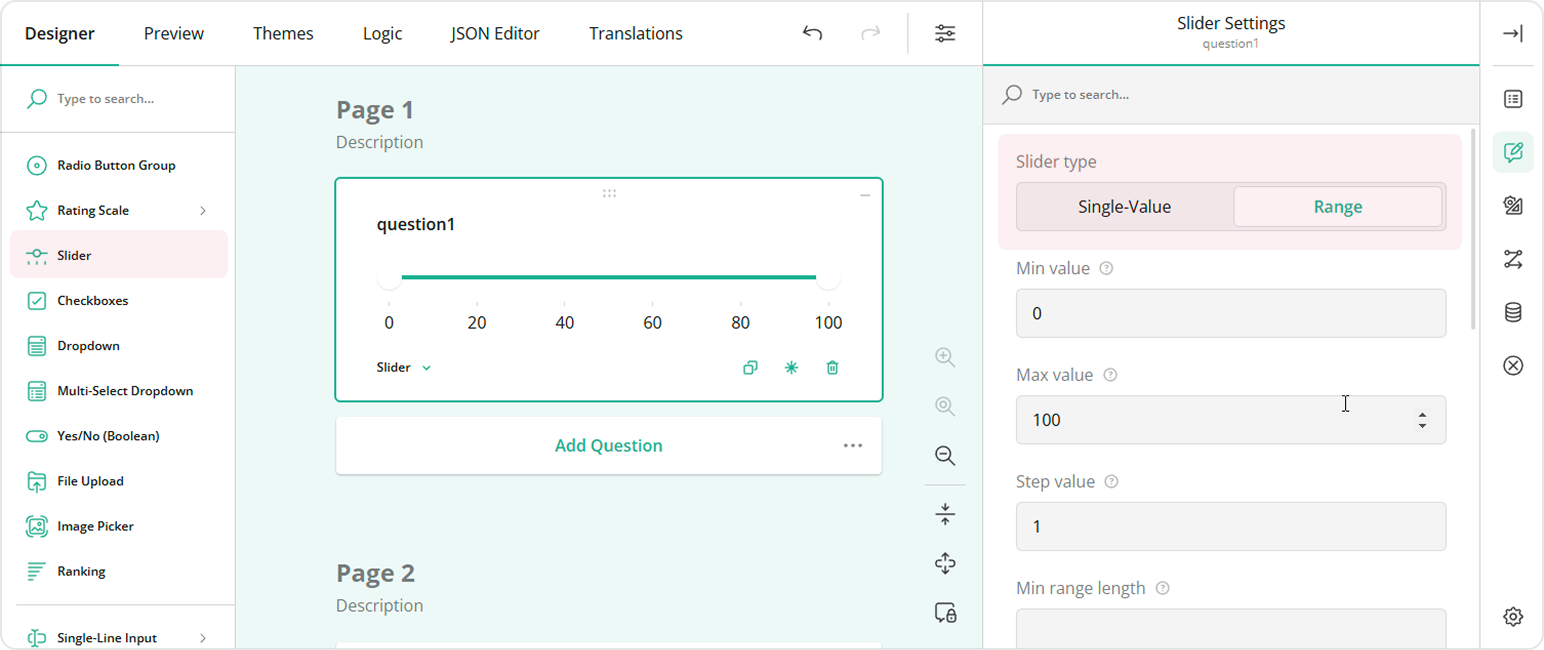1544x650 pixels.
Task: Open the Data category in the settings sidebar
Action: (x=1513, y=312)
